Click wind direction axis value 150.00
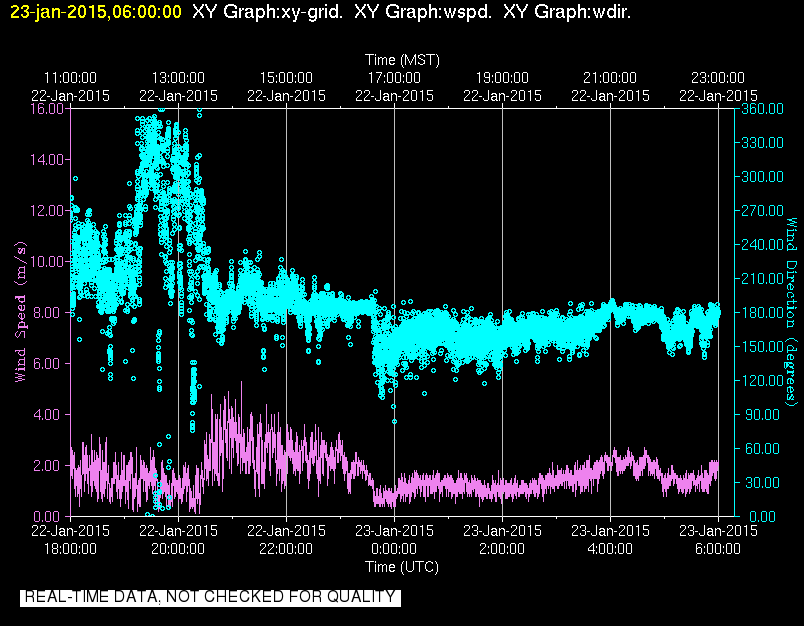The height and width of the screenshot is (626, 804). [x=762, y=347]
